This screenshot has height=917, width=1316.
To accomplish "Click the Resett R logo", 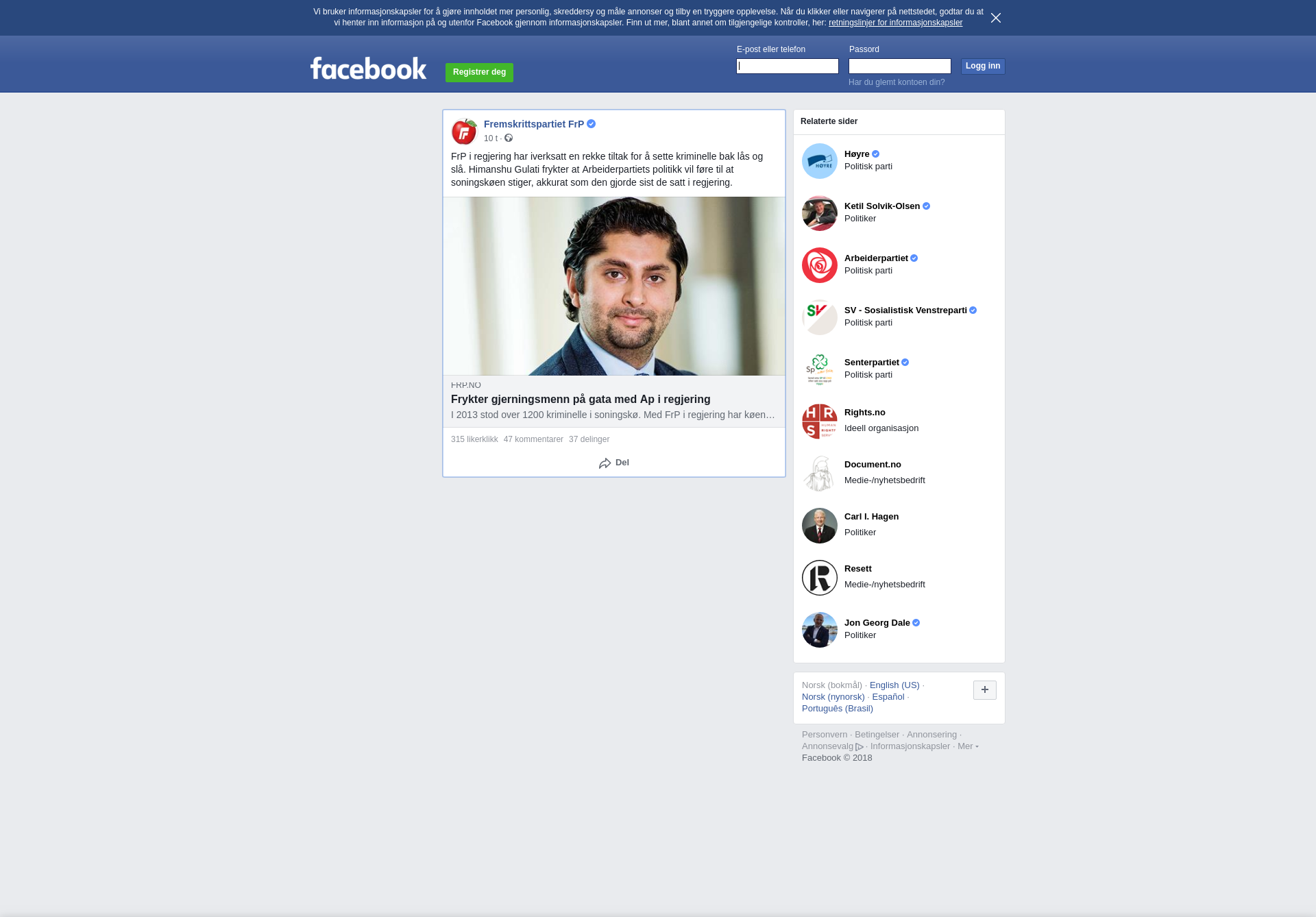I will [820, 578].
